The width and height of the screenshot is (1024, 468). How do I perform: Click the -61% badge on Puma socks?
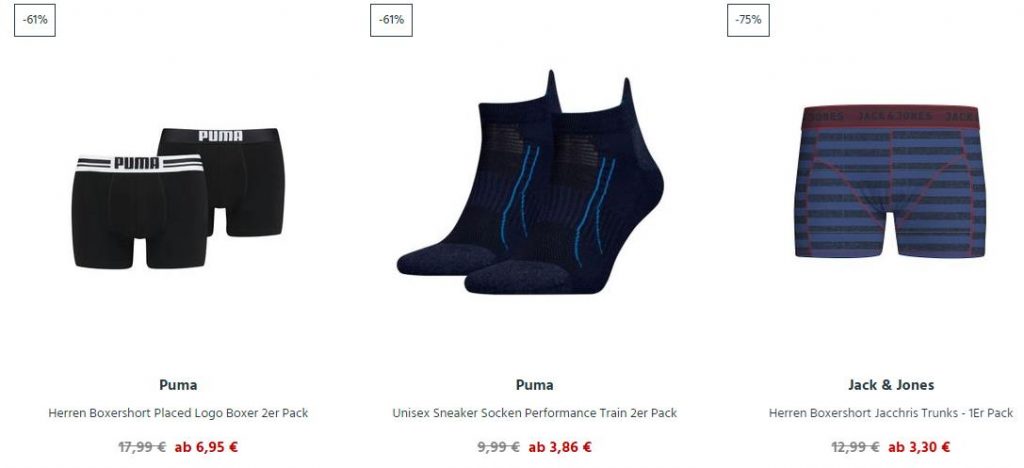[x=391, y=20]
